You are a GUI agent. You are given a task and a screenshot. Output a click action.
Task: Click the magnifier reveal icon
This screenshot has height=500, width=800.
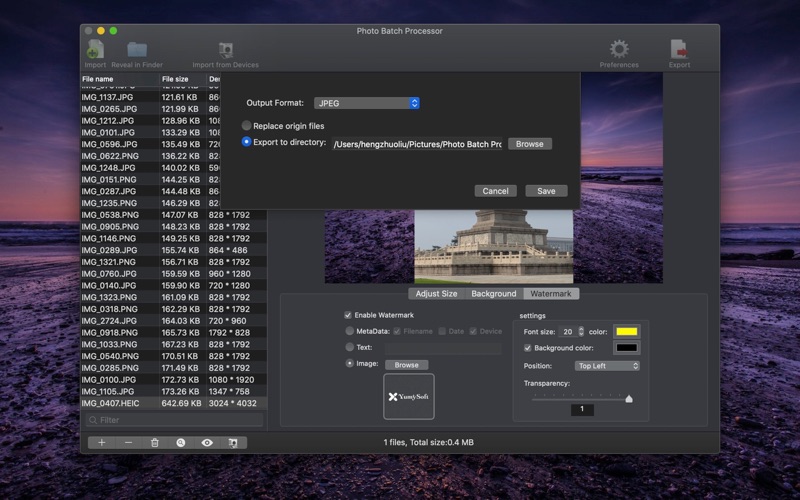(x=181, y=442)
